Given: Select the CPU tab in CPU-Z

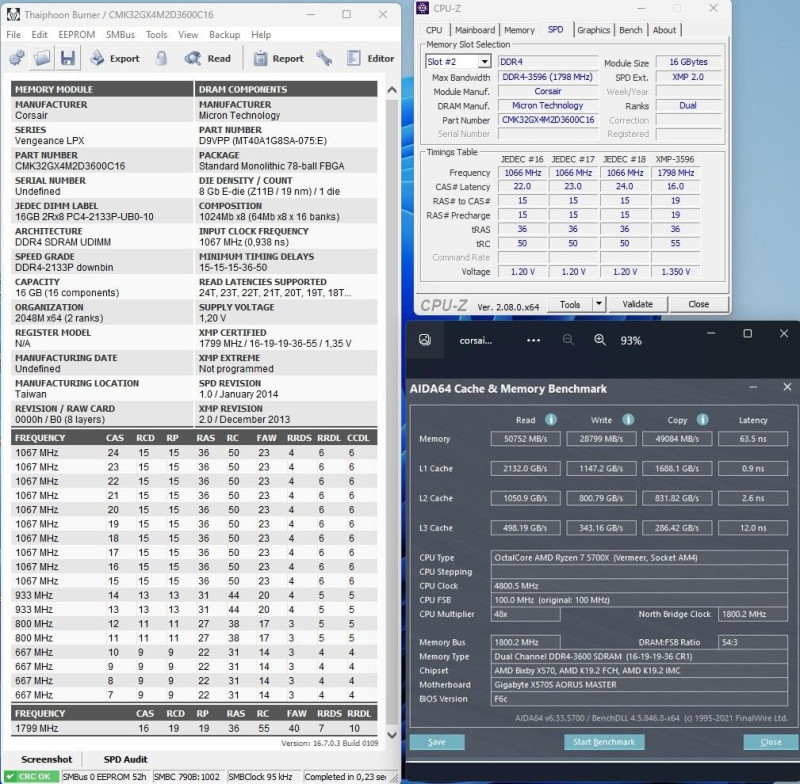Looking at the screenshot, I should (x=434, y=30).
